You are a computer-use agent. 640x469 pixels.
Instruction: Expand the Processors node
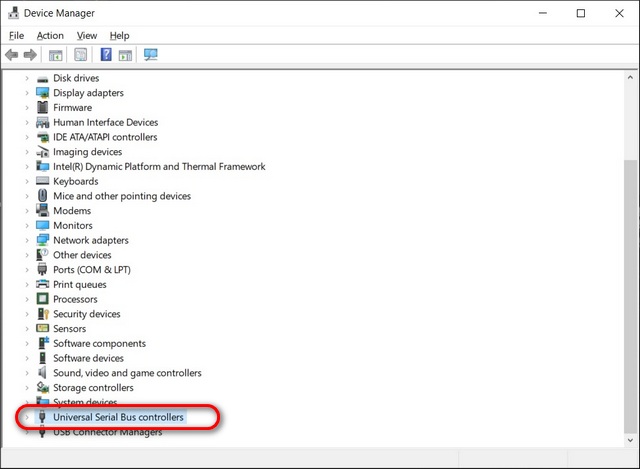[x=27, y=299]
